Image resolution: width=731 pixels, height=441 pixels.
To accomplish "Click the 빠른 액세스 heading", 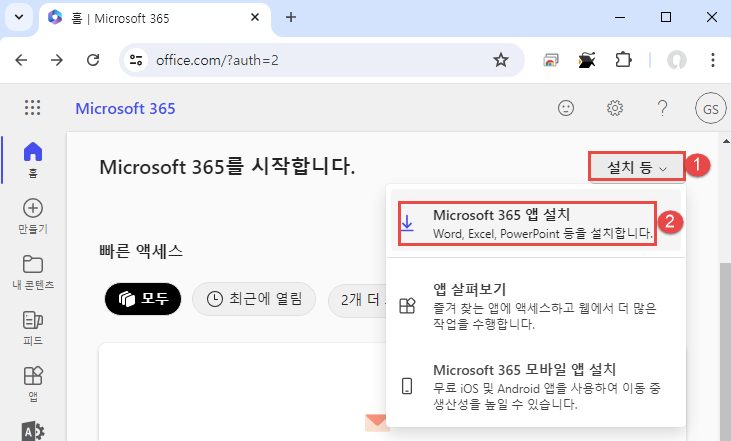I will click(141, 251).
